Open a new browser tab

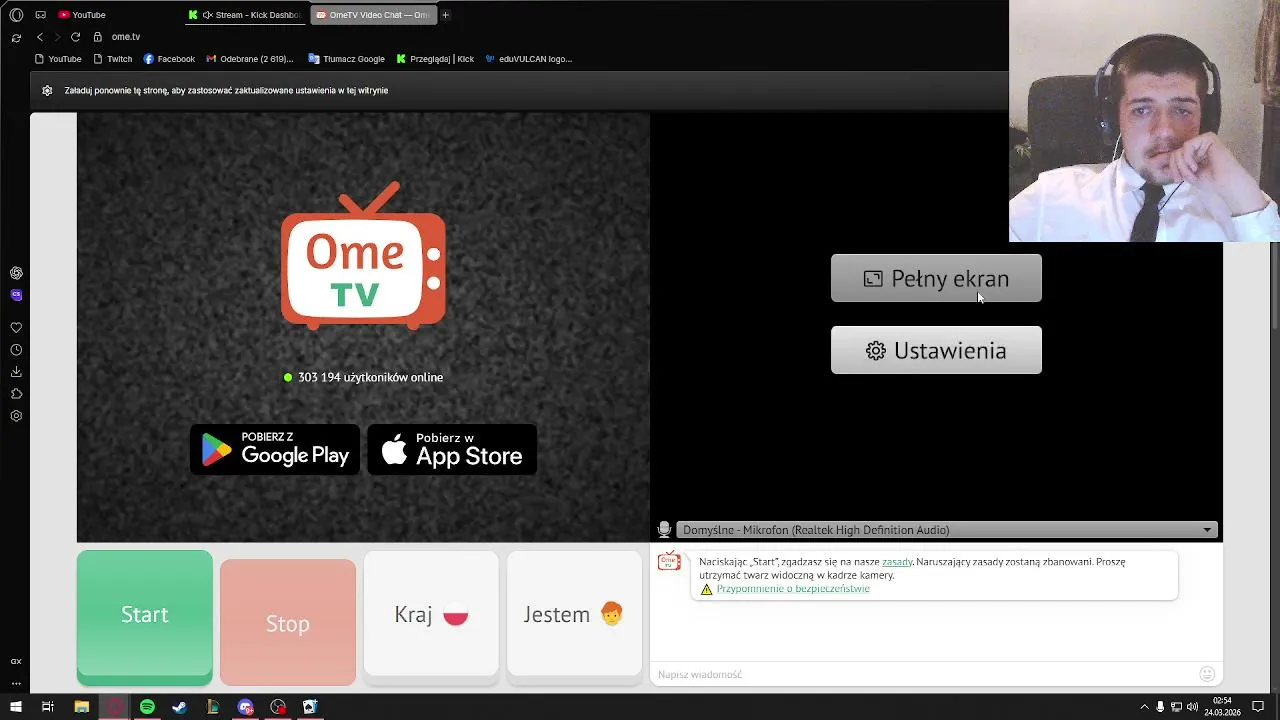(x=445, y=15)
